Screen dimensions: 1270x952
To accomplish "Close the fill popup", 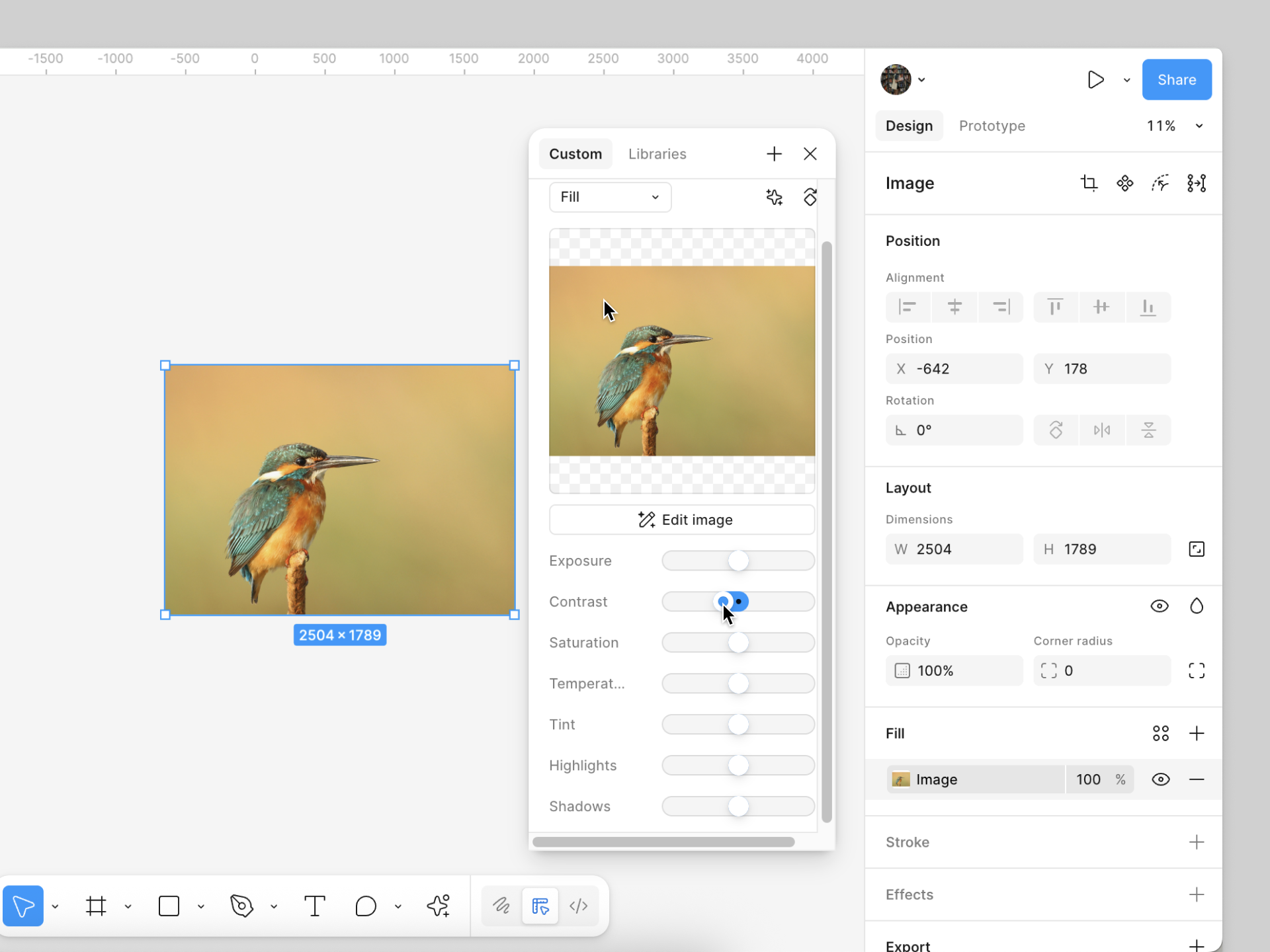I will click(810, 154).
